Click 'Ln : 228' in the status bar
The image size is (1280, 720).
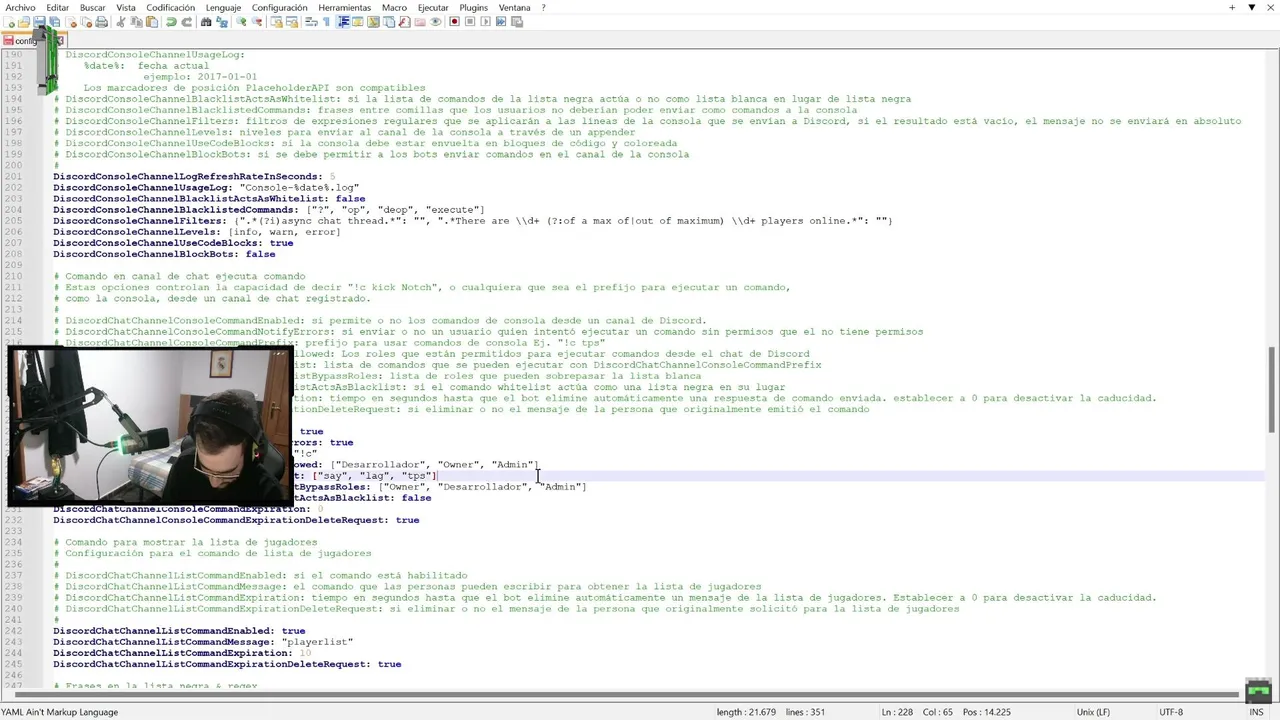pyautogui.click(x=899, y=712)
